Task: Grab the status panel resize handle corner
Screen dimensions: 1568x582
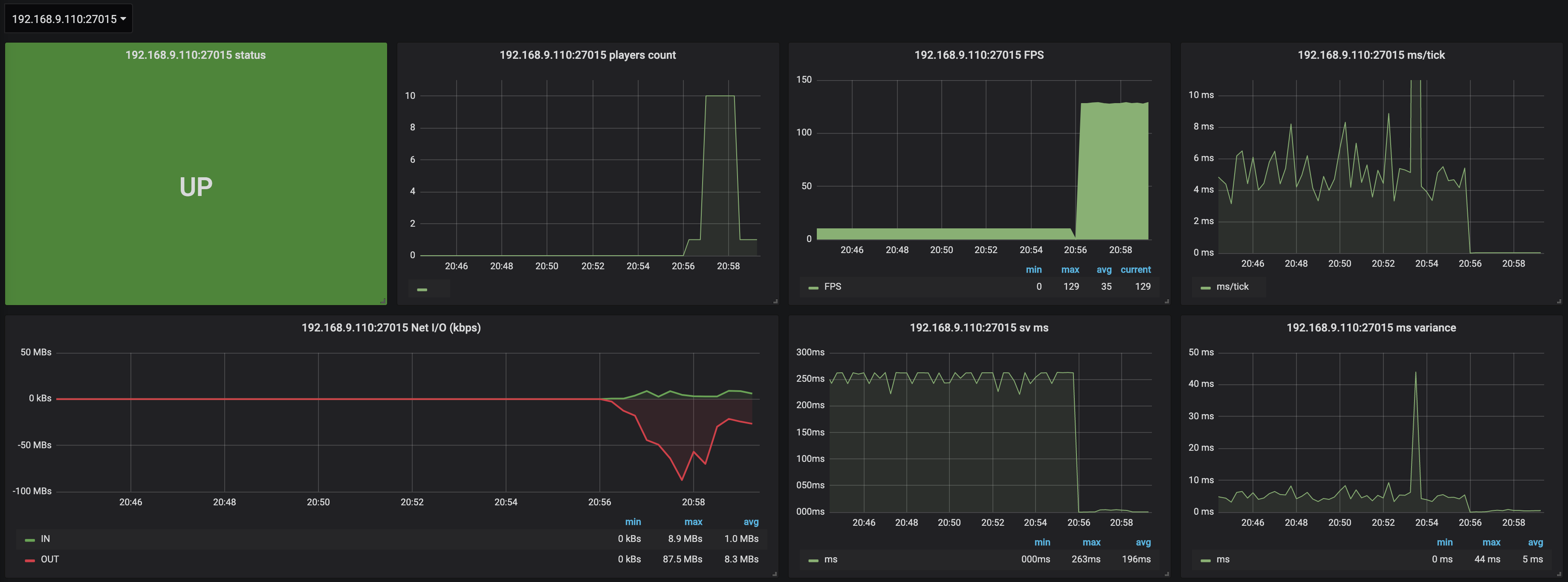Action: tap(383, 301)
